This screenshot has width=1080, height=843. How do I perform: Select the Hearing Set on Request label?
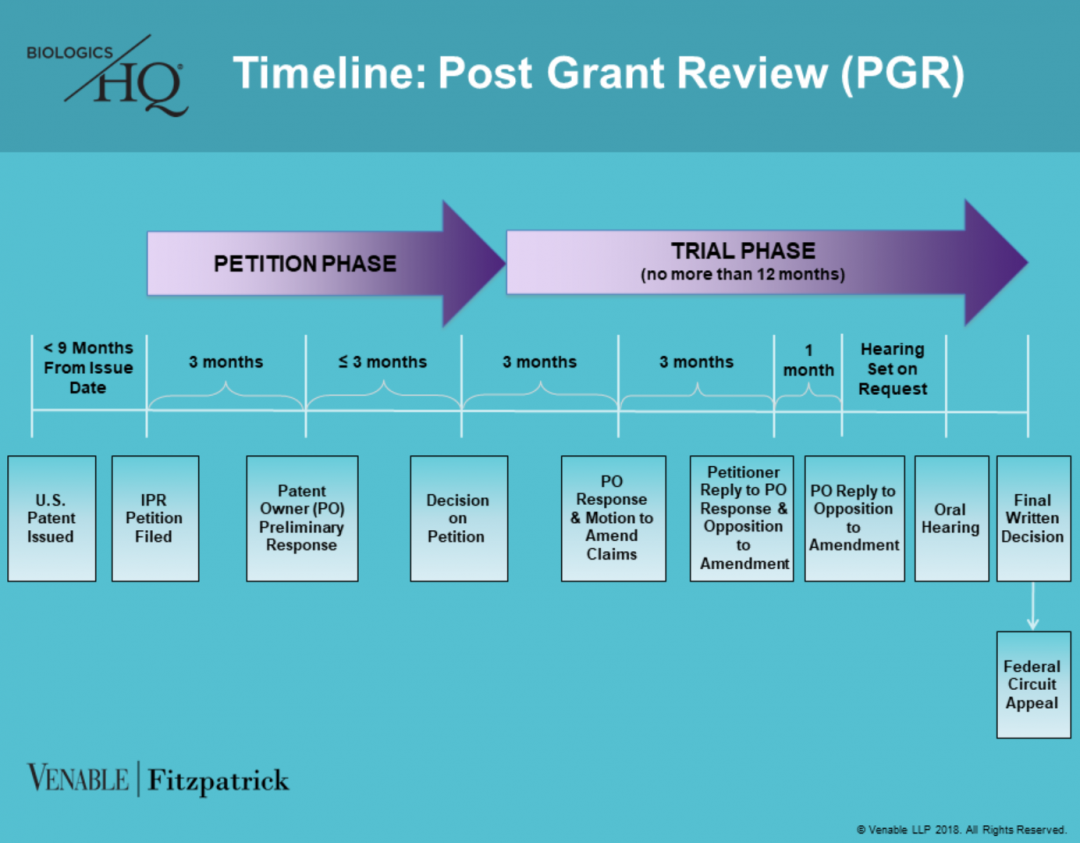[893, 368]
